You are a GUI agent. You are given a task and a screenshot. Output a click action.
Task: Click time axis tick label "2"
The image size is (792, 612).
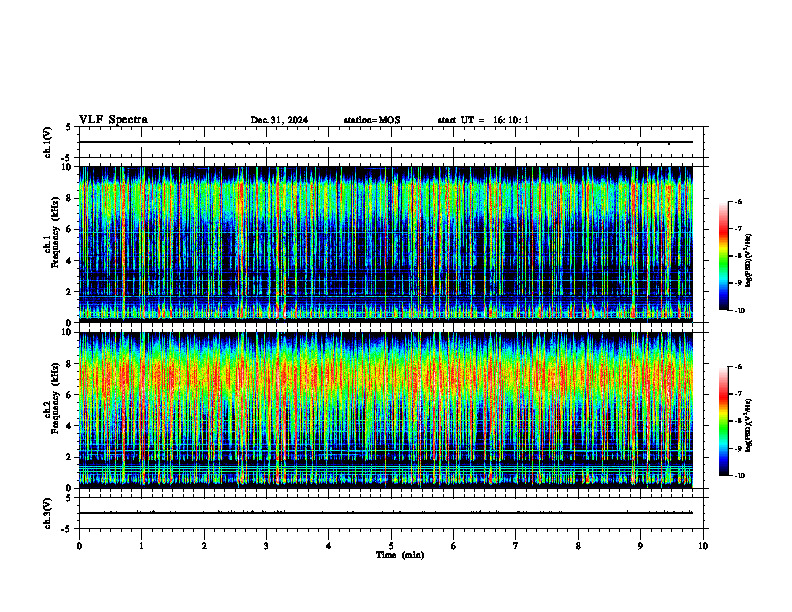pyautogui.click(x=204, y=546)
